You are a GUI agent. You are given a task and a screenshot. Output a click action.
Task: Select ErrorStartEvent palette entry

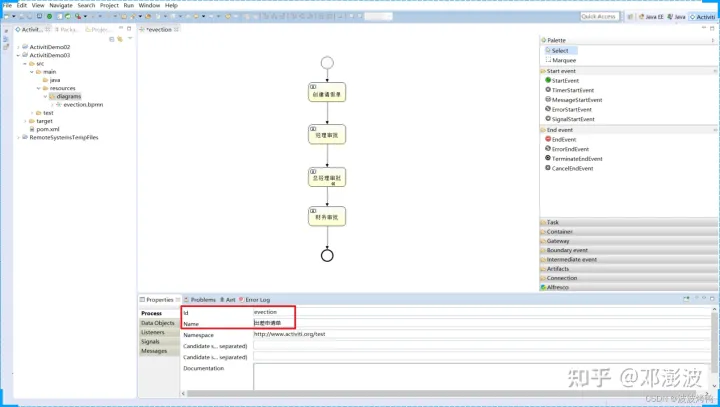click(x=568, y=109)
